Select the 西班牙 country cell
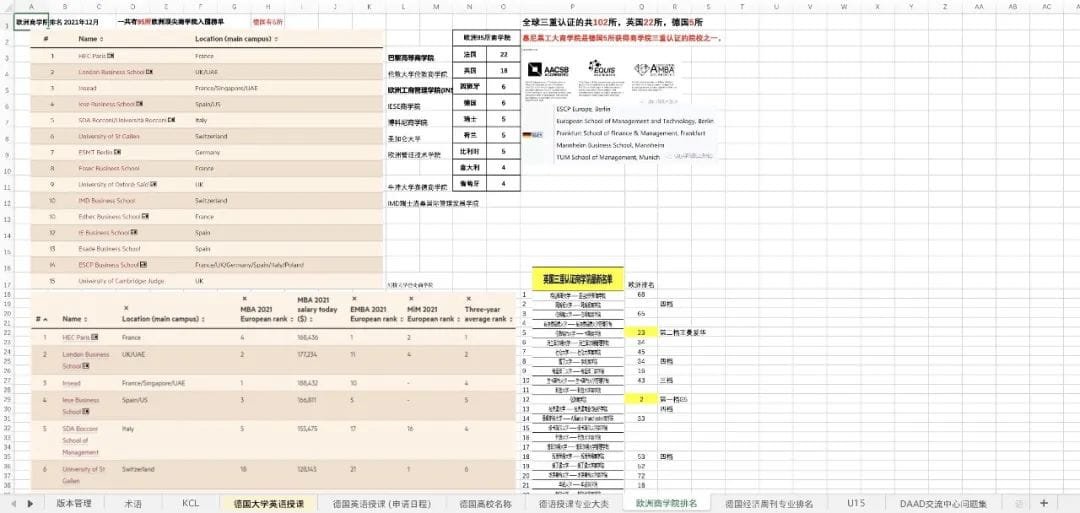The image size is (1080, 513). pyautogui.click(x=470, y=86)
